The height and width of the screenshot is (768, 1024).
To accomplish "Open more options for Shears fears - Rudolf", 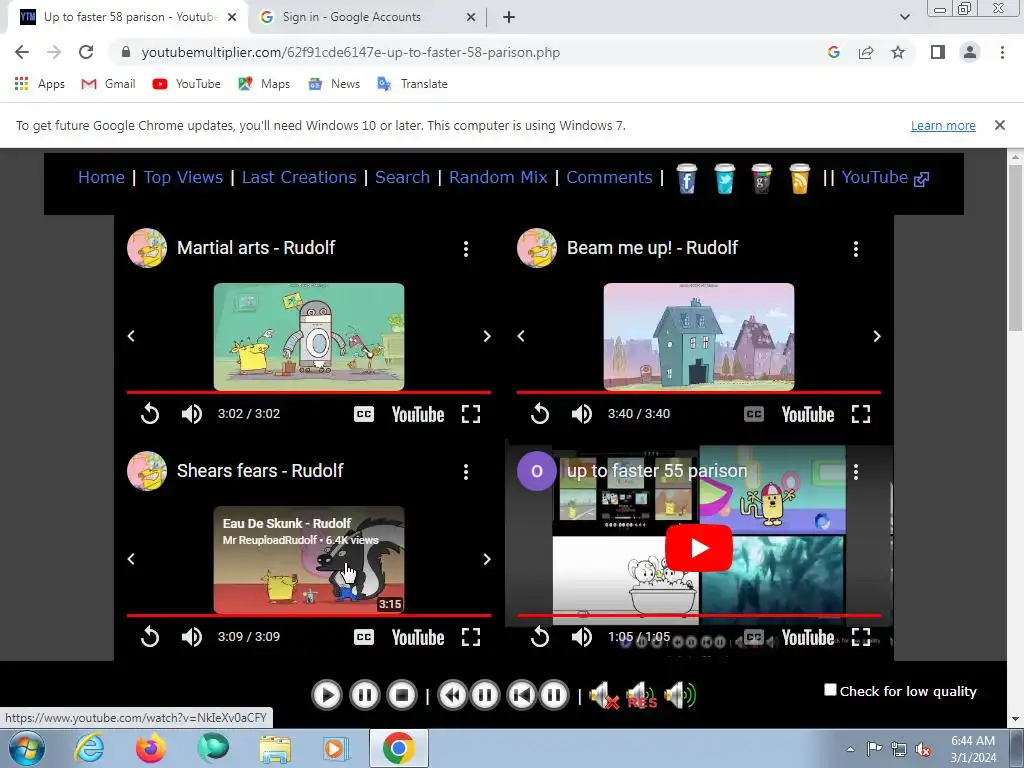I will pos(466,472).
